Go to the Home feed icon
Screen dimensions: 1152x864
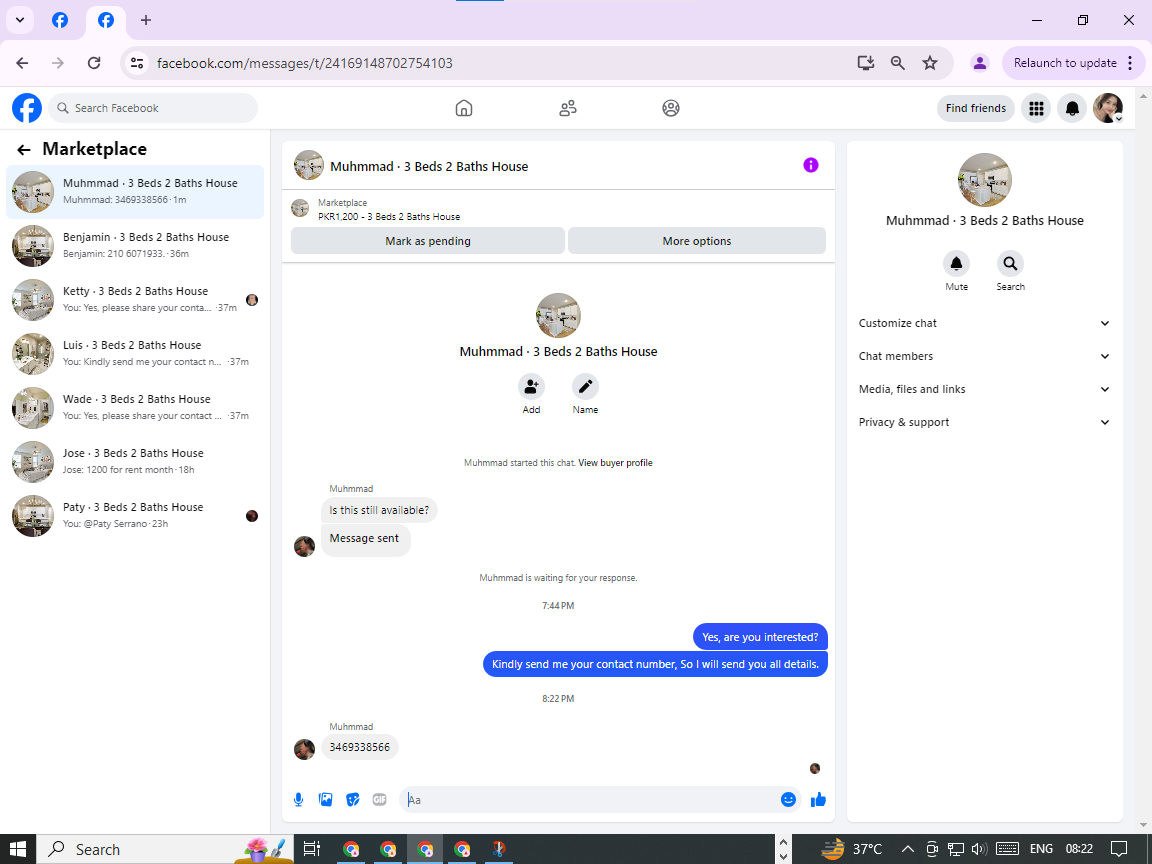[x=464, y=108]
